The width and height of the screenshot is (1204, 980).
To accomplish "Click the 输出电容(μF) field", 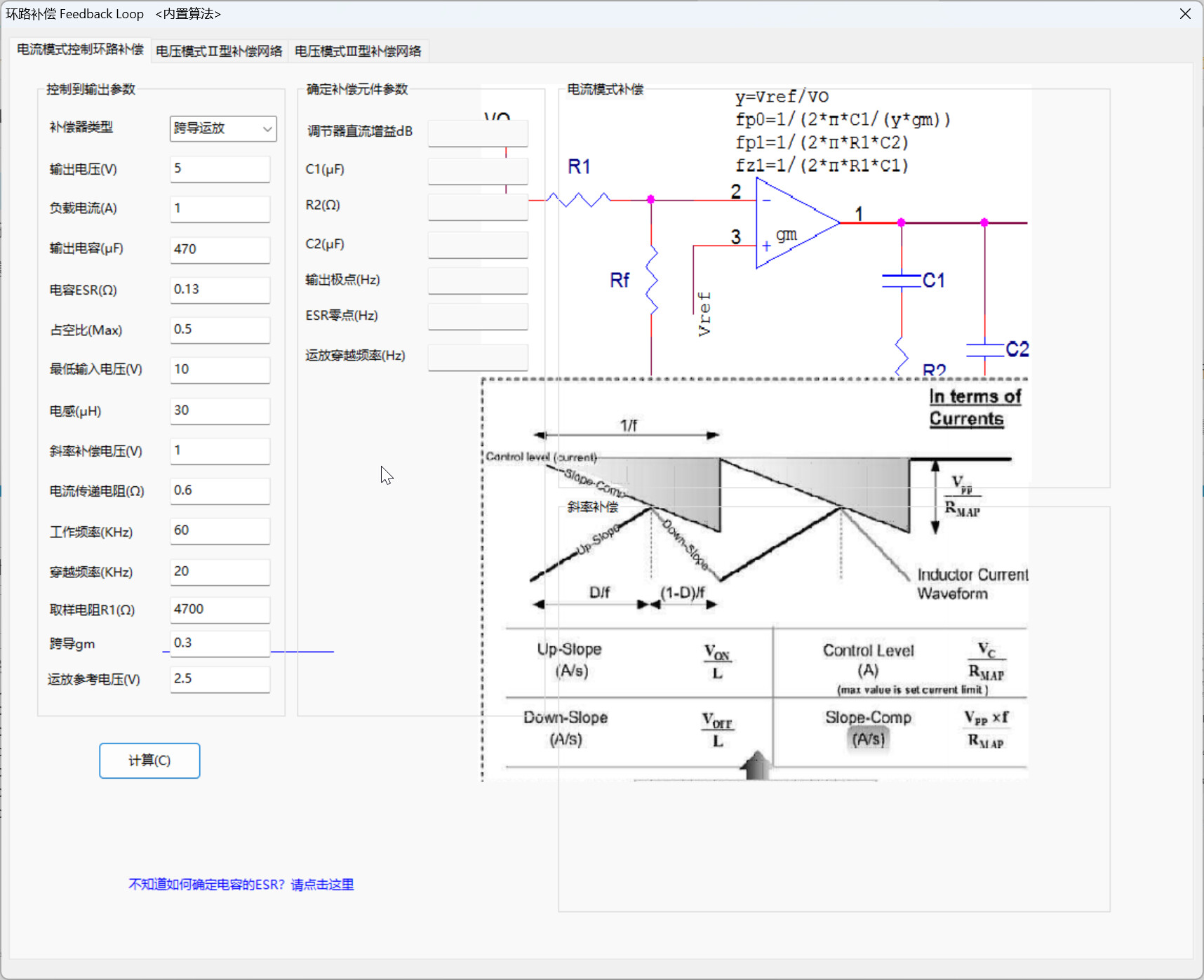I will [x=220, y=249].
